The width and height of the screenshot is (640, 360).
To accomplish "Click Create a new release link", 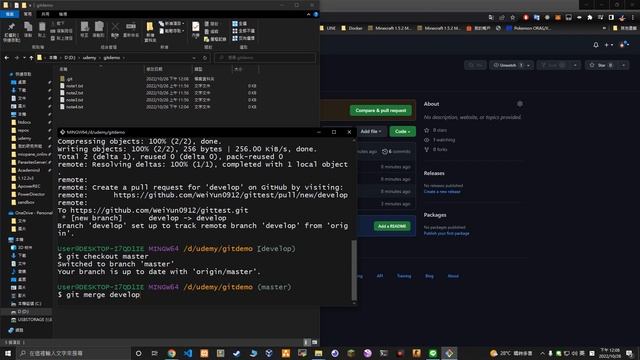I will coord(442,192).
